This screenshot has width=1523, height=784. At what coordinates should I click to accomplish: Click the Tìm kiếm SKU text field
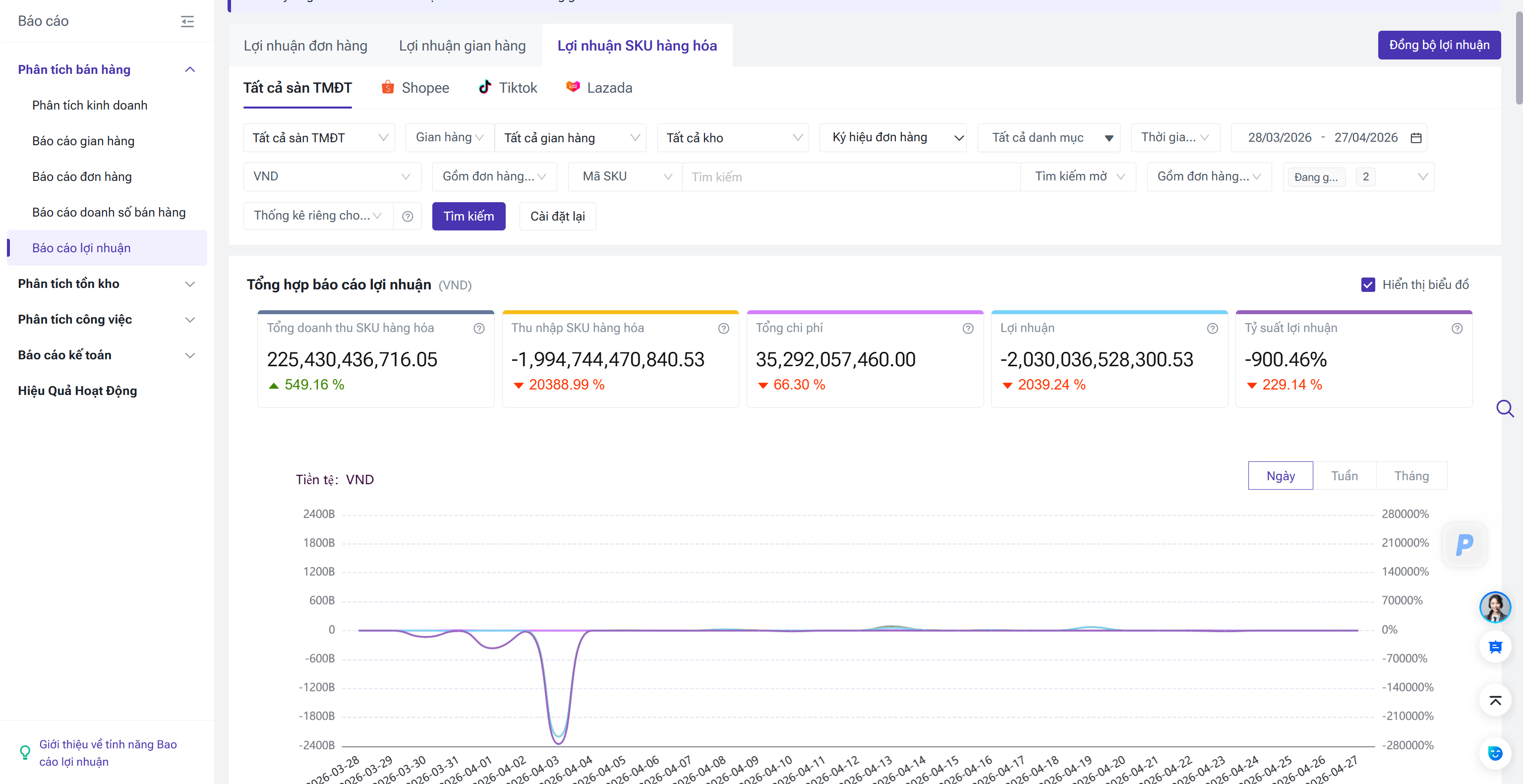[850, 176]
